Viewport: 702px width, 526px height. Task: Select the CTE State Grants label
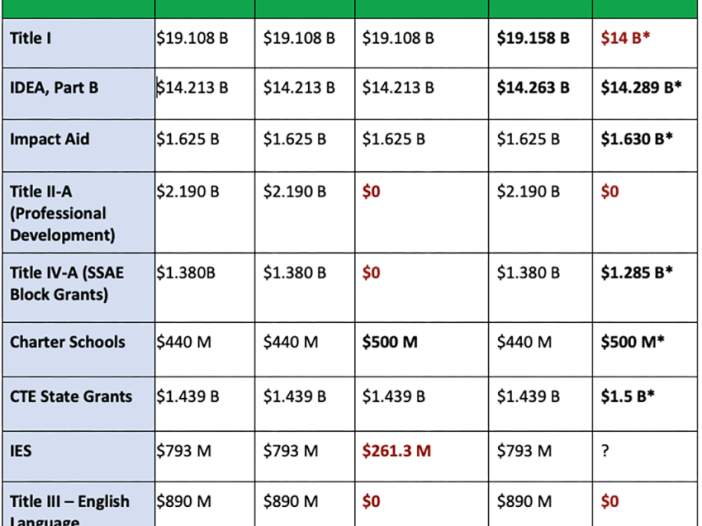tap(70, 396)
